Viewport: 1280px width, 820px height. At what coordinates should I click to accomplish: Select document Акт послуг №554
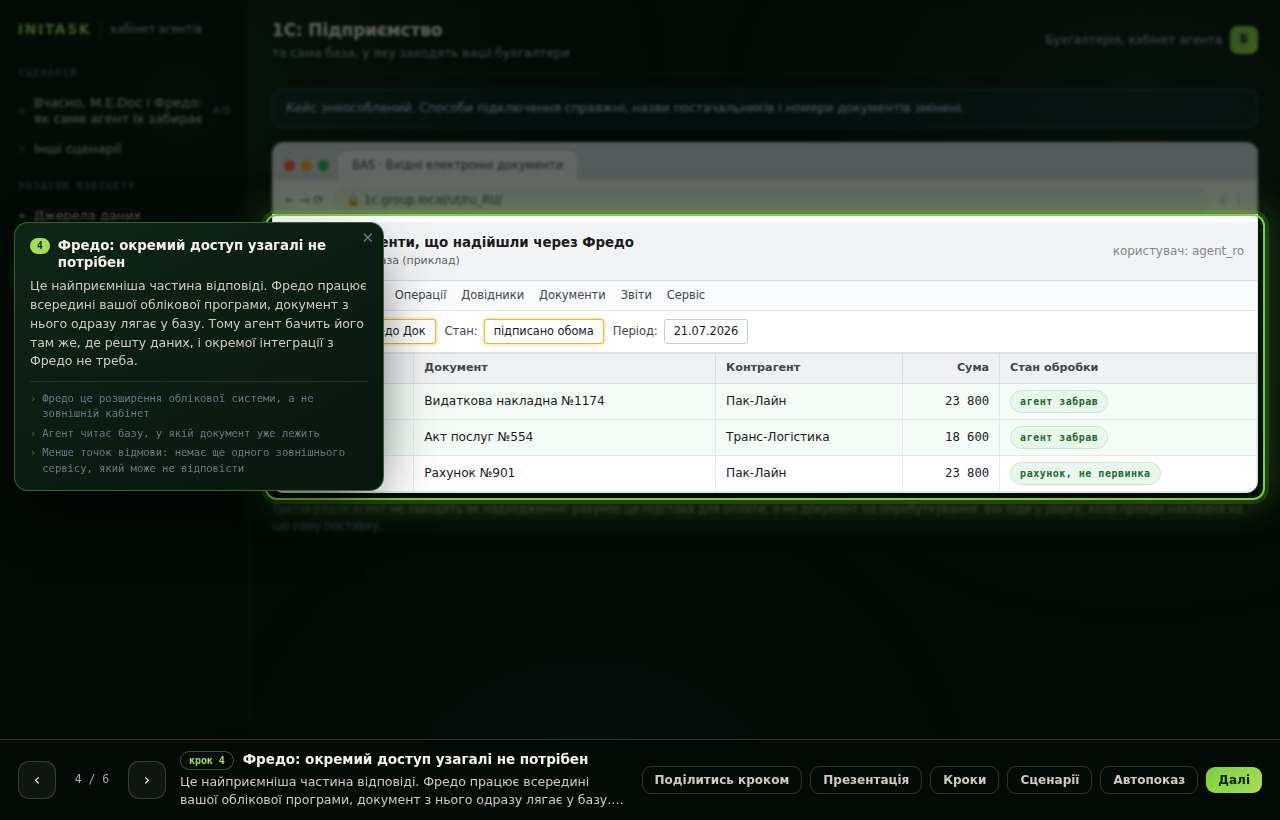(479, 437)
